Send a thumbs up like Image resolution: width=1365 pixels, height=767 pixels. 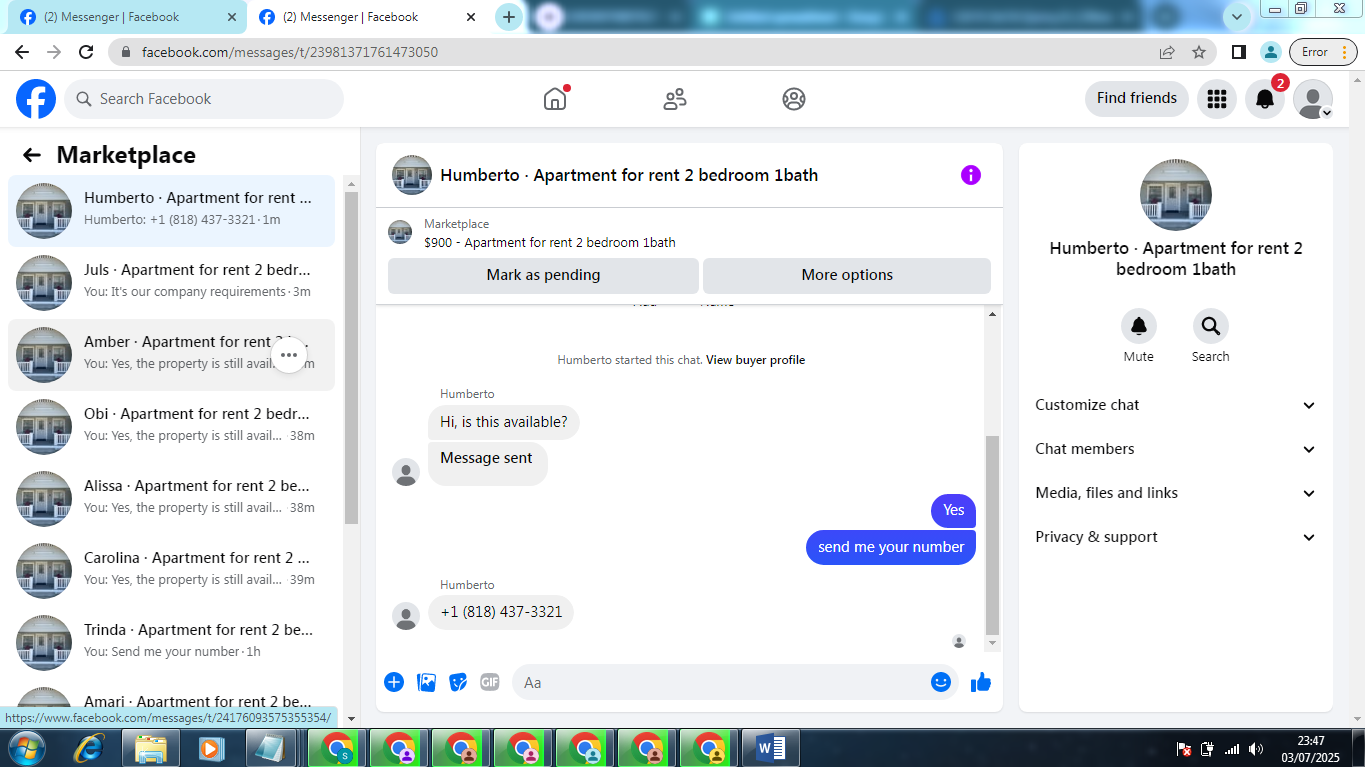[981, 682]
